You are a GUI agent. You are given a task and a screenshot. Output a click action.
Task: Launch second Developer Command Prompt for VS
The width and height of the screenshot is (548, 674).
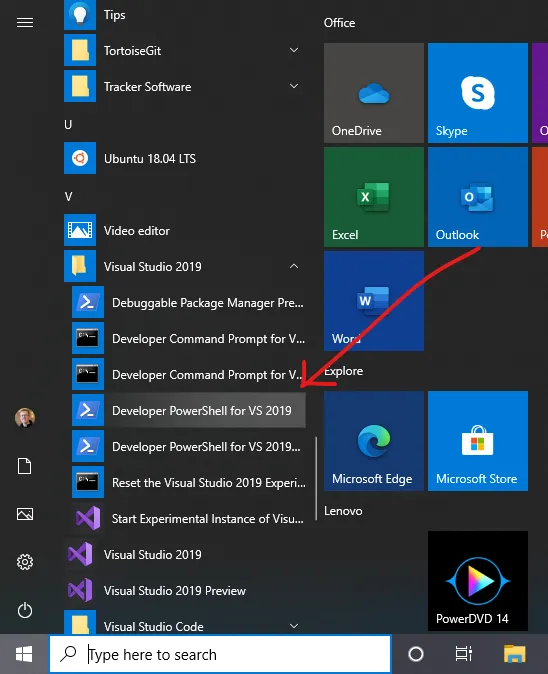click(189, 375)
